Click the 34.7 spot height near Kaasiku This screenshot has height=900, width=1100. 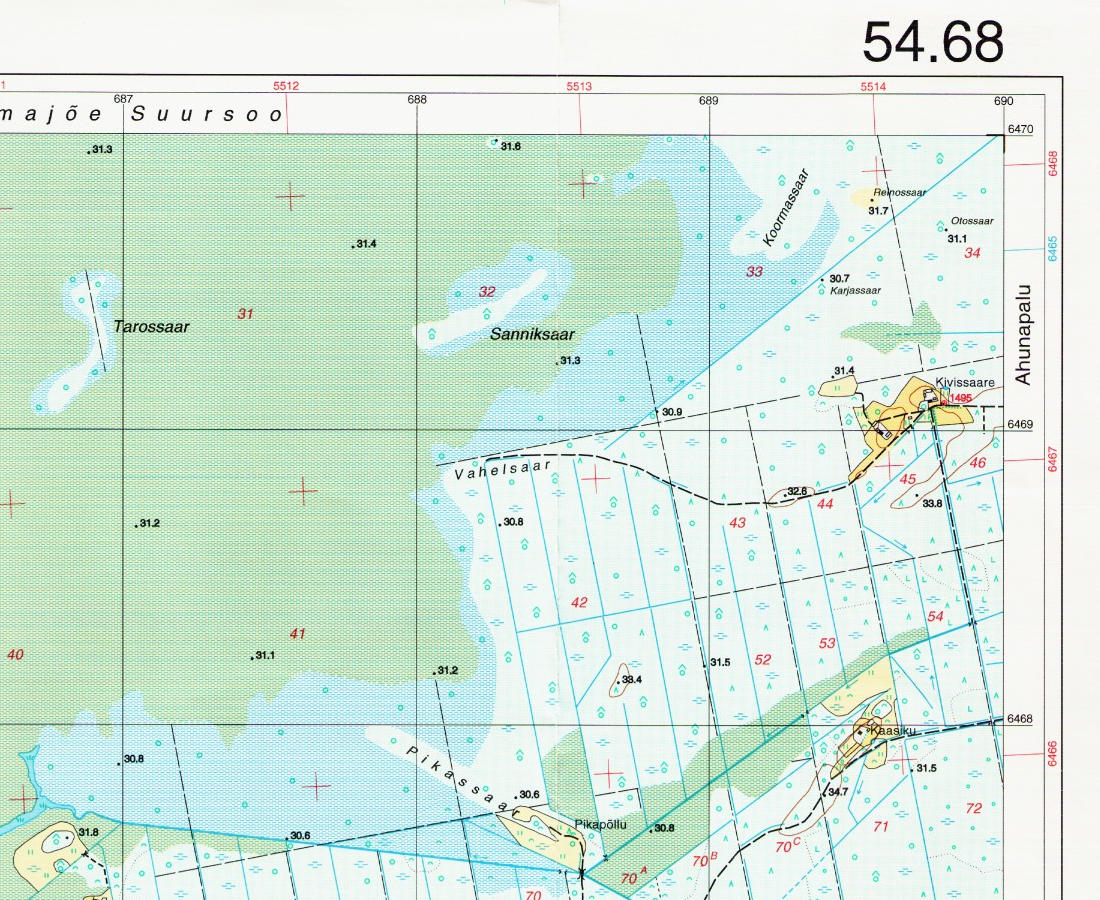coord(837,791)
